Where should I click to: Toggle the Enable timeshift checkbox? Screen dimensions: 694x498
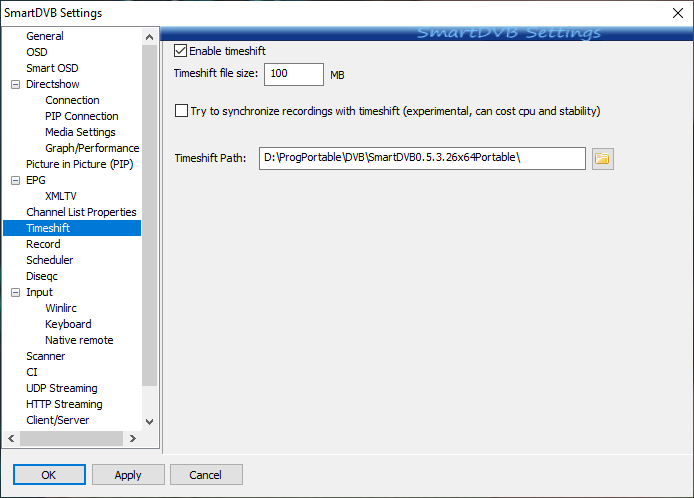pos(180,51)
